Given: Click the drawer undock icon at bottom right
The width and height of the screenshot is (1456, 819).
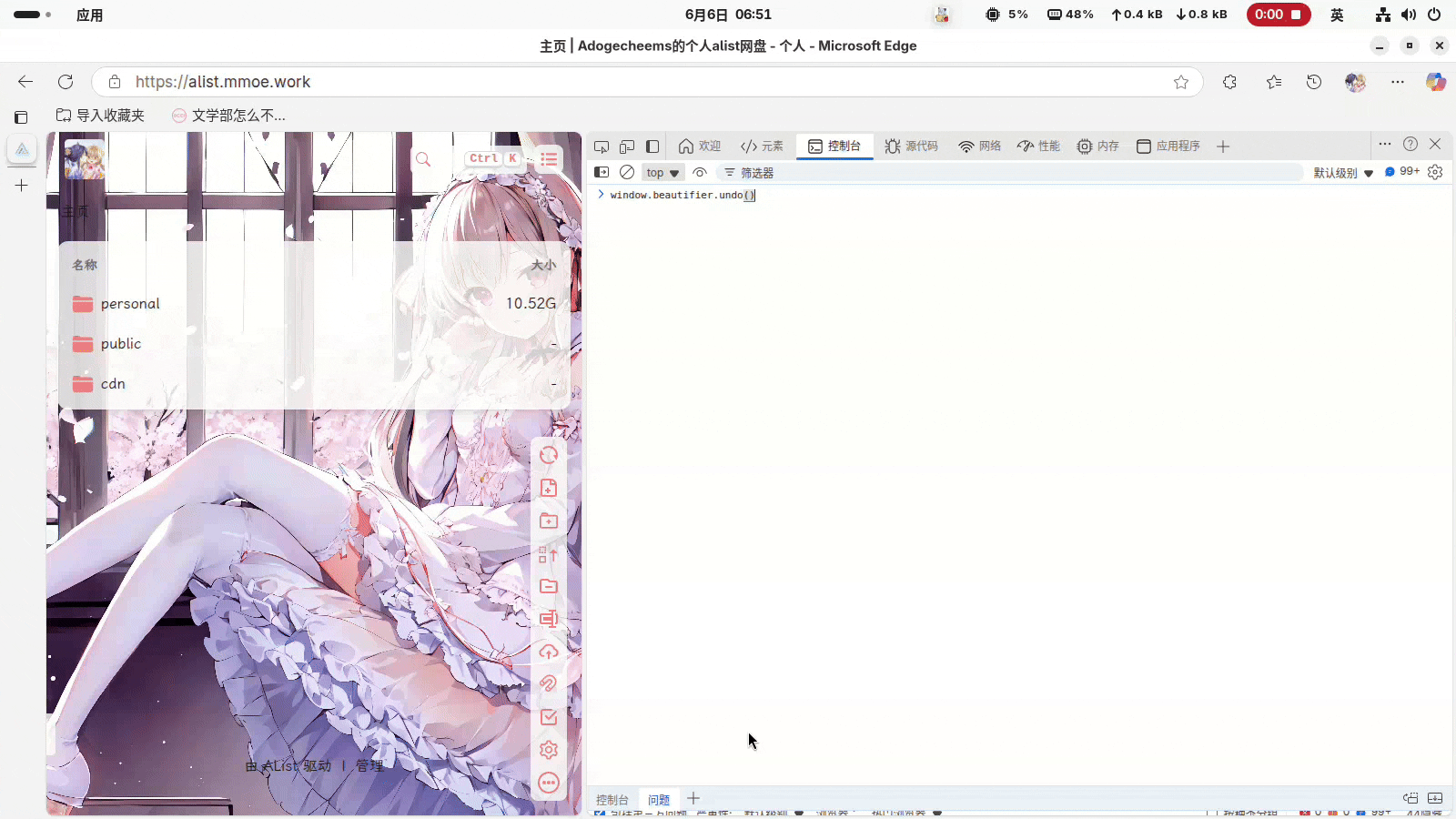Looking at the screenshot, I should pos(1410,799).
